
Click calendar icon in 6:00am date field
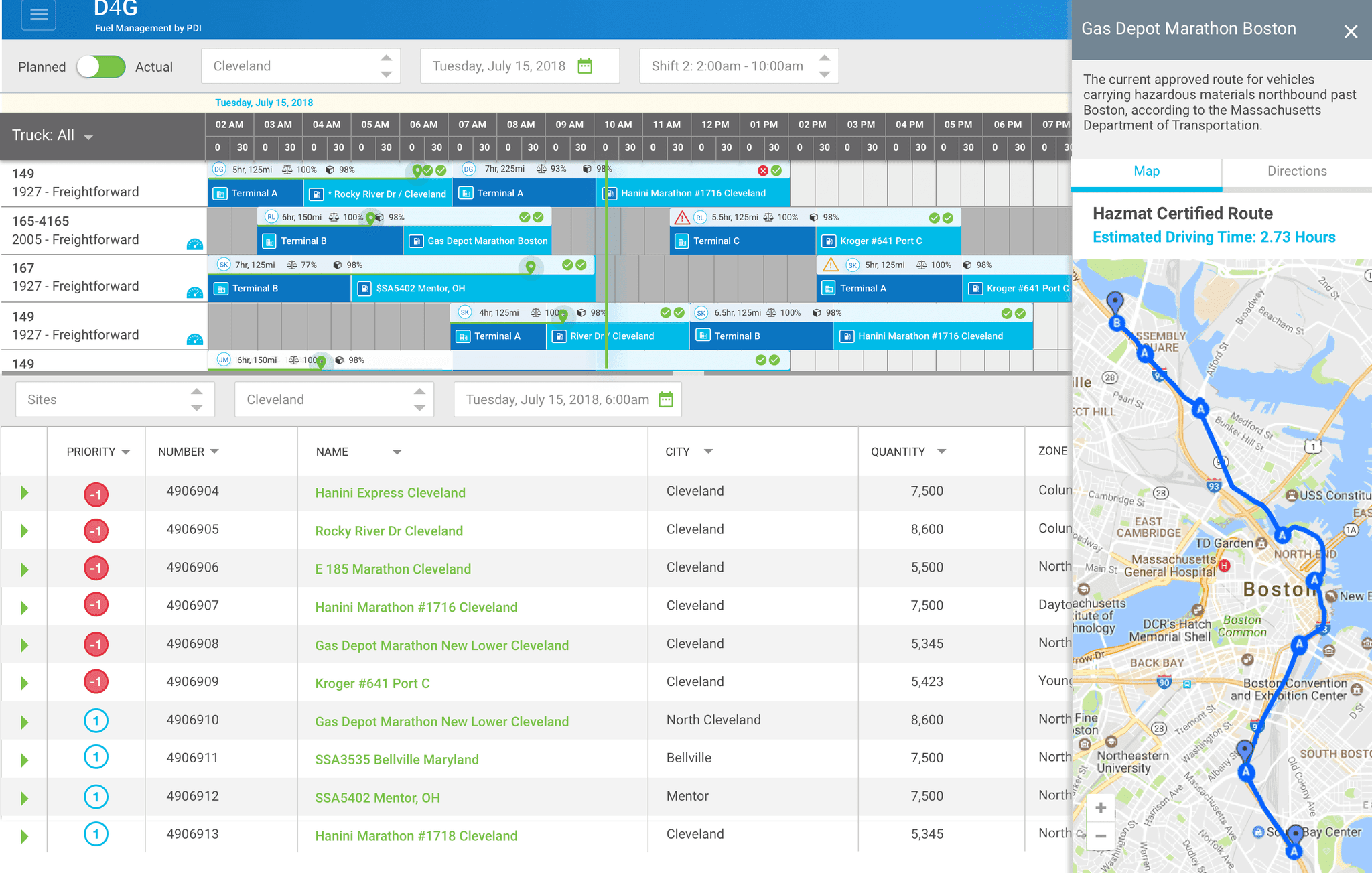pos(665,400)
